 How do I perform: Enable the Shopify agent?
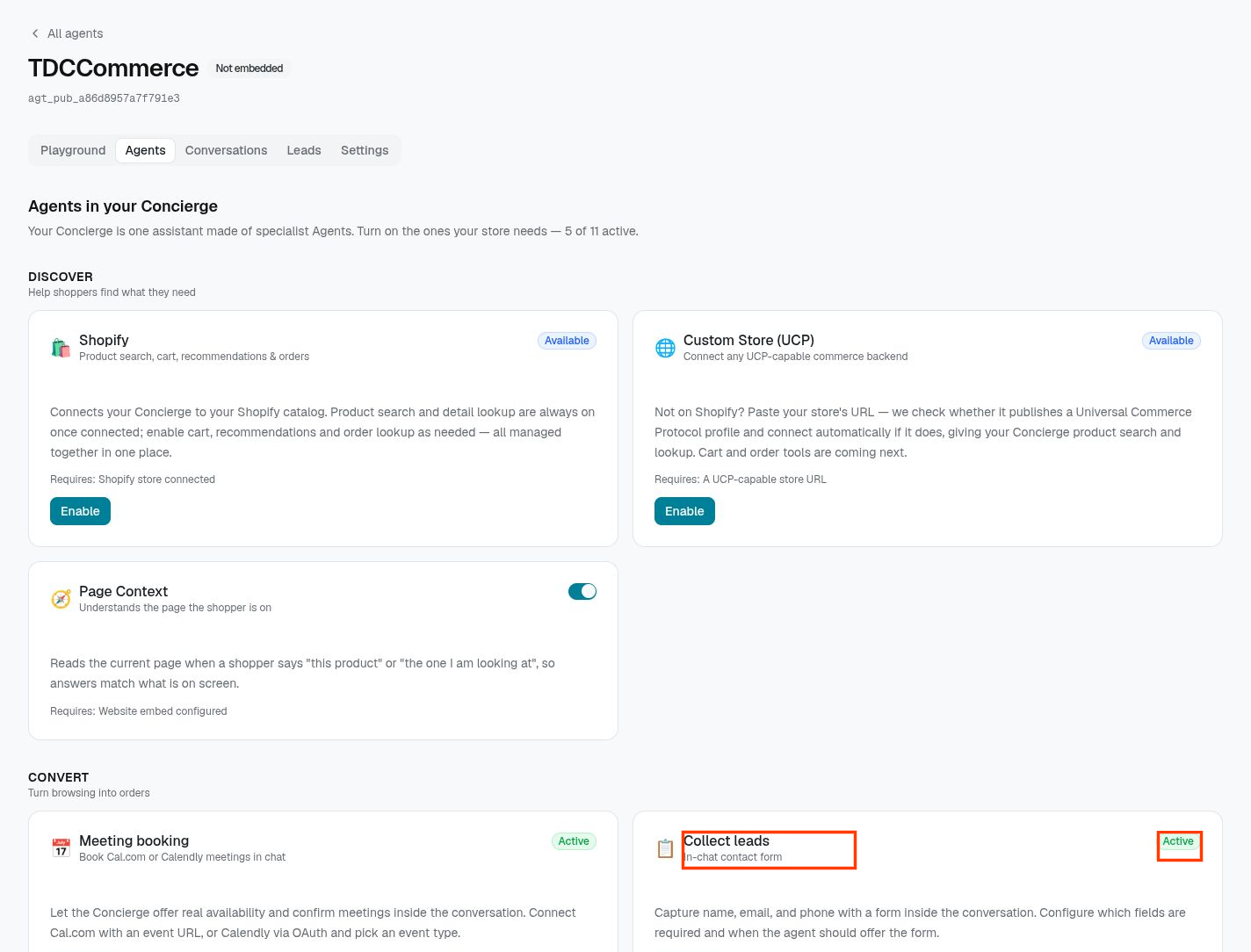80,511
